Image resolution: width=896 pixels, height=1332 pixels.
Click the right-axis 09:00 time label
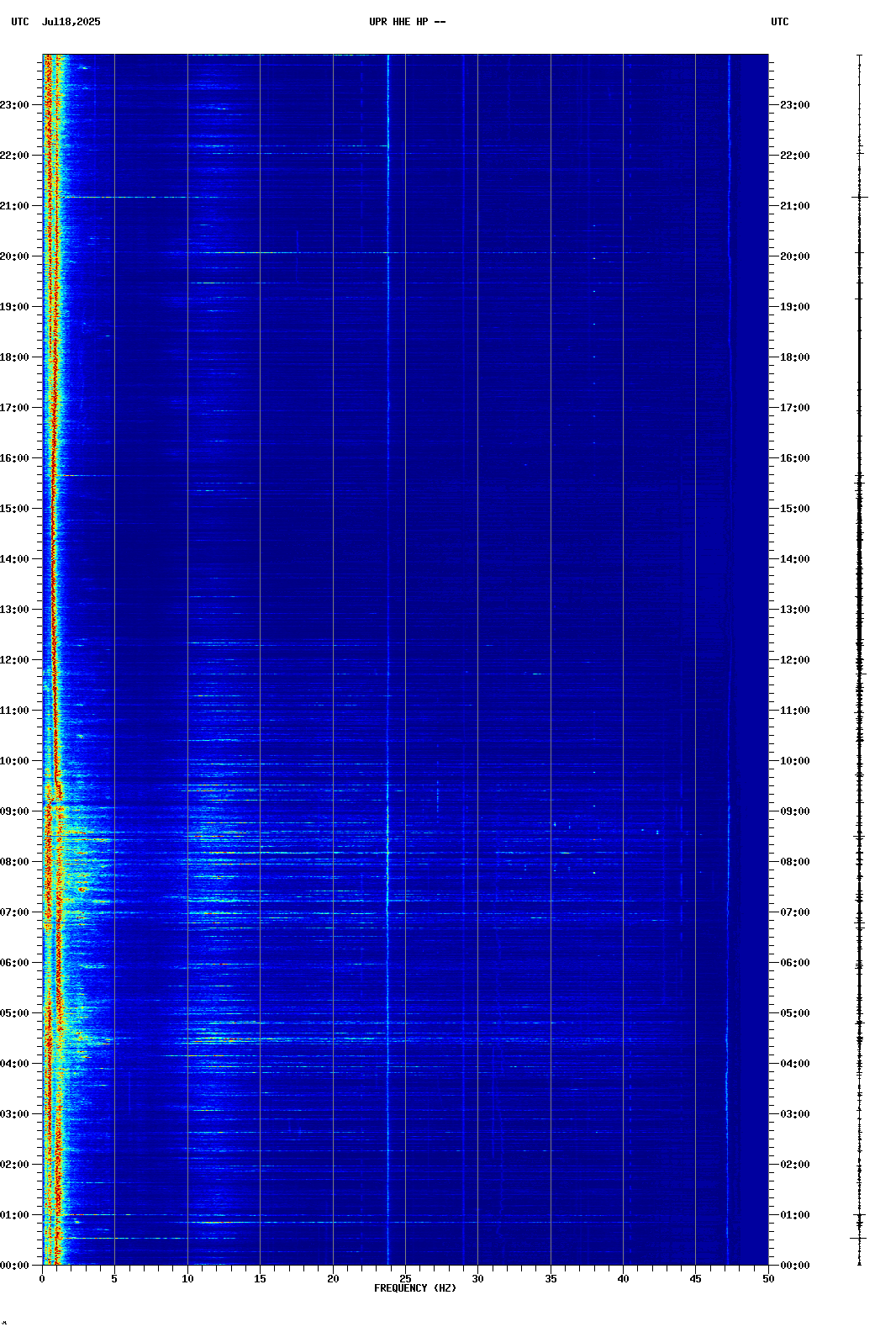click(x=795, y=811)
